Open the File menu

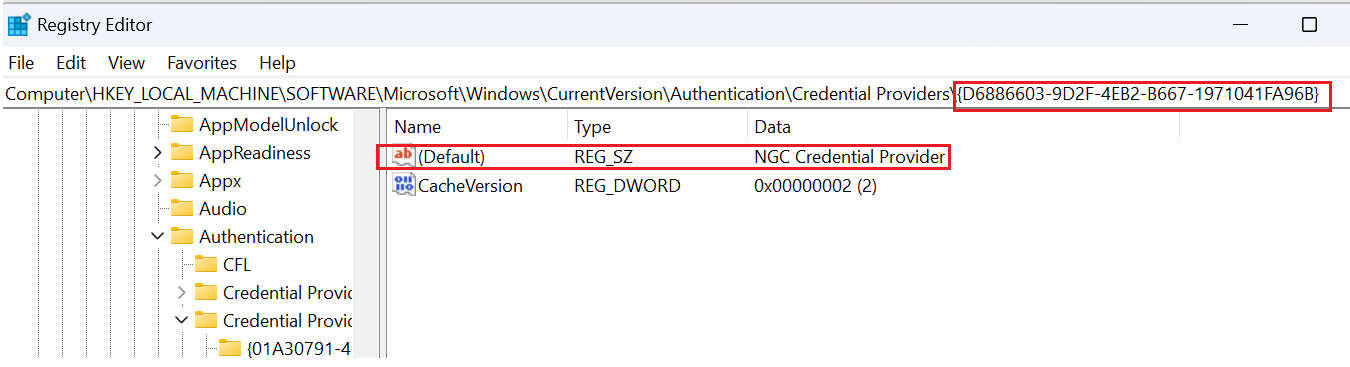(x=21, y=62)
